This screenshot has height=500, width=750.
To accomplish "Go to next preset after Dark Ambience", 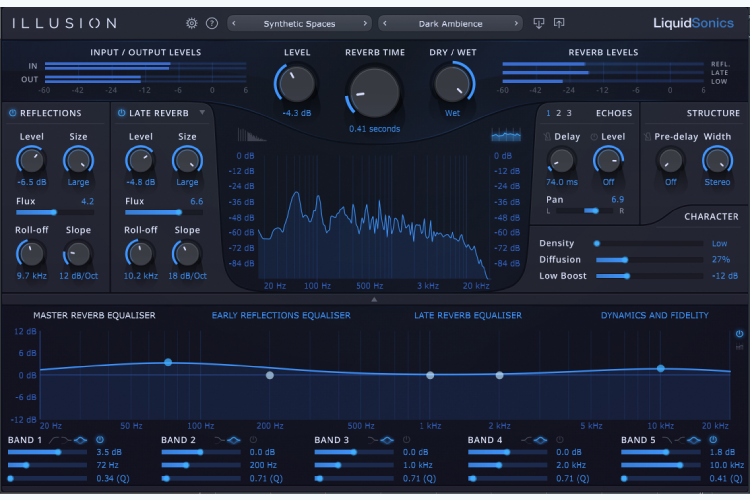I will (516, 23).
